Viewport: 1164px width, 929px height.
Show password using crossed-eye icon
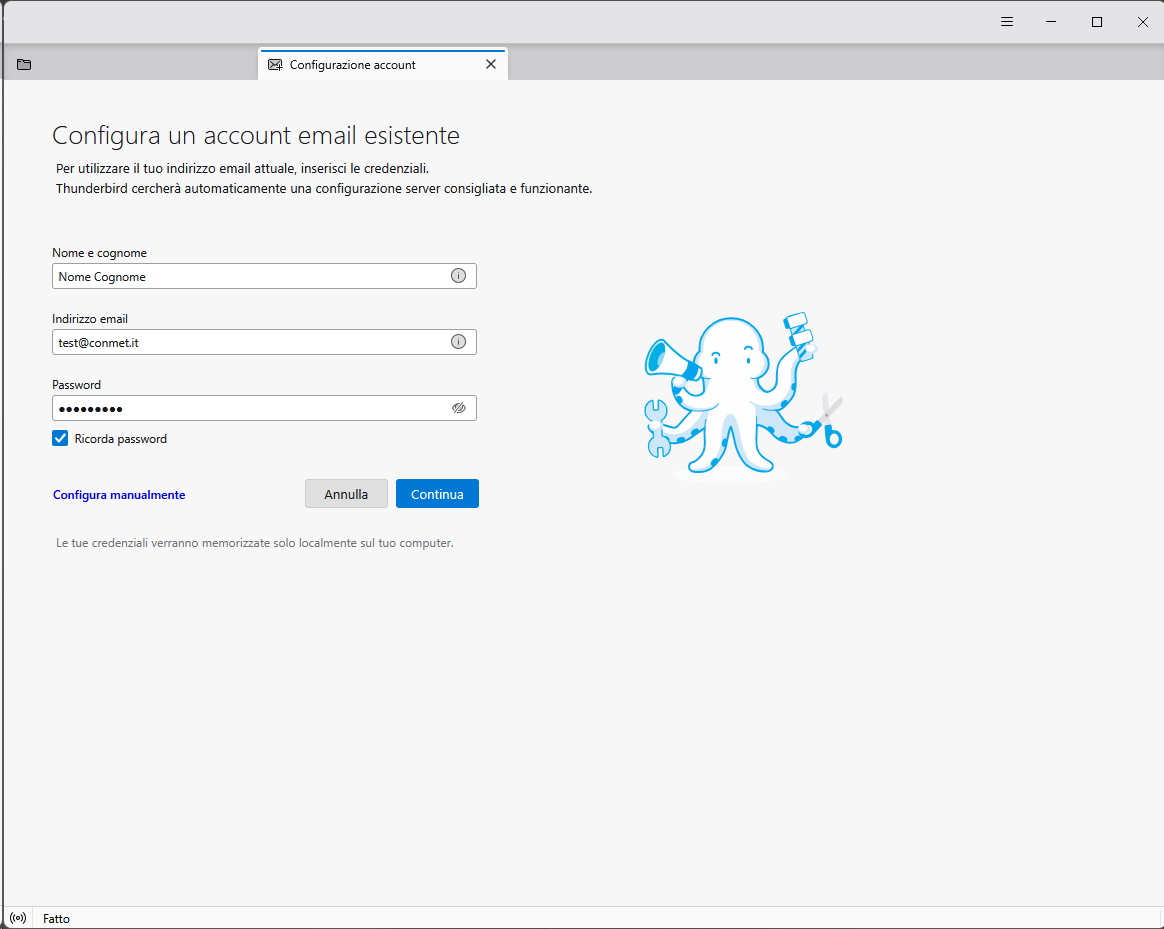click(458, 408)
